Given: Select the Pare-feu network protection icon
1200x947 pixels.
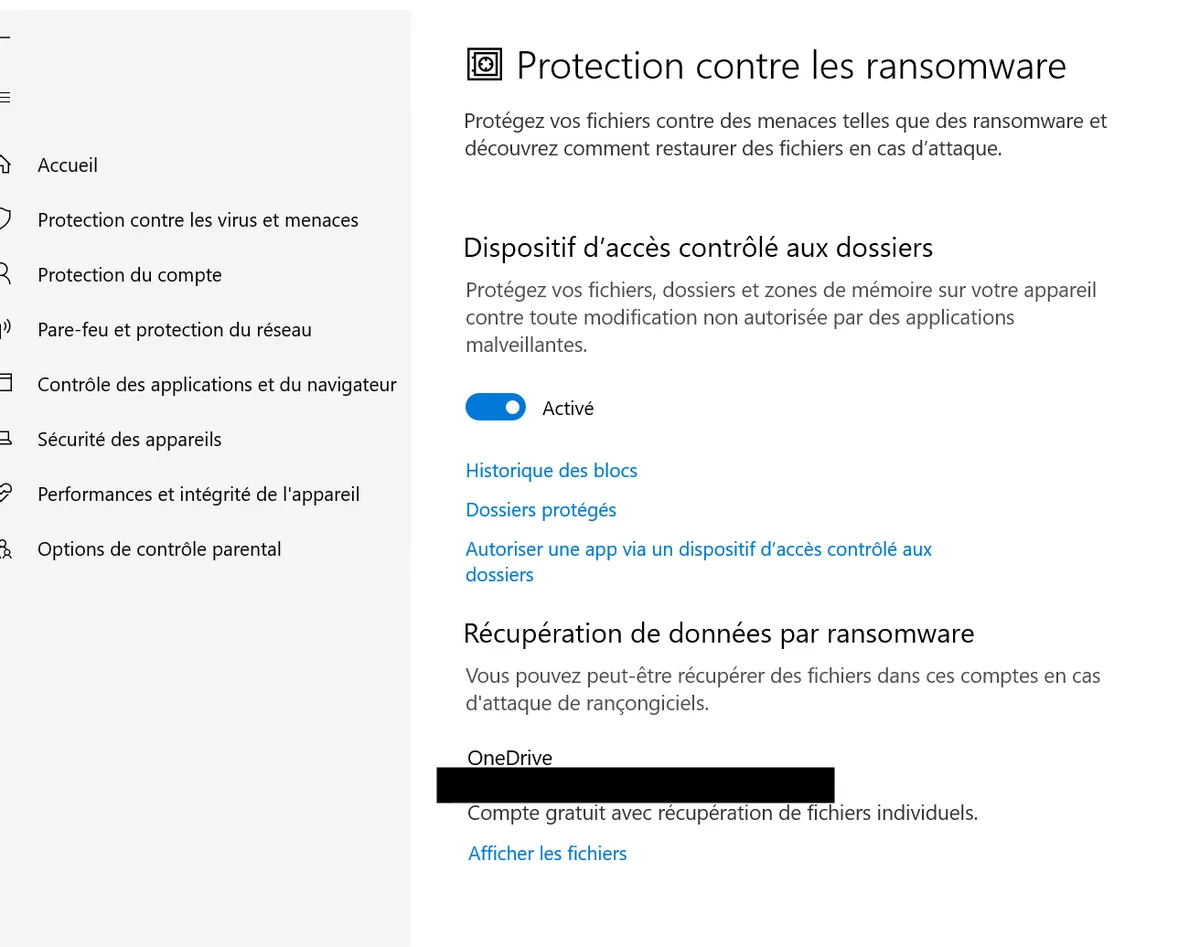Looking at the screenshot, I should click(7, 329).
